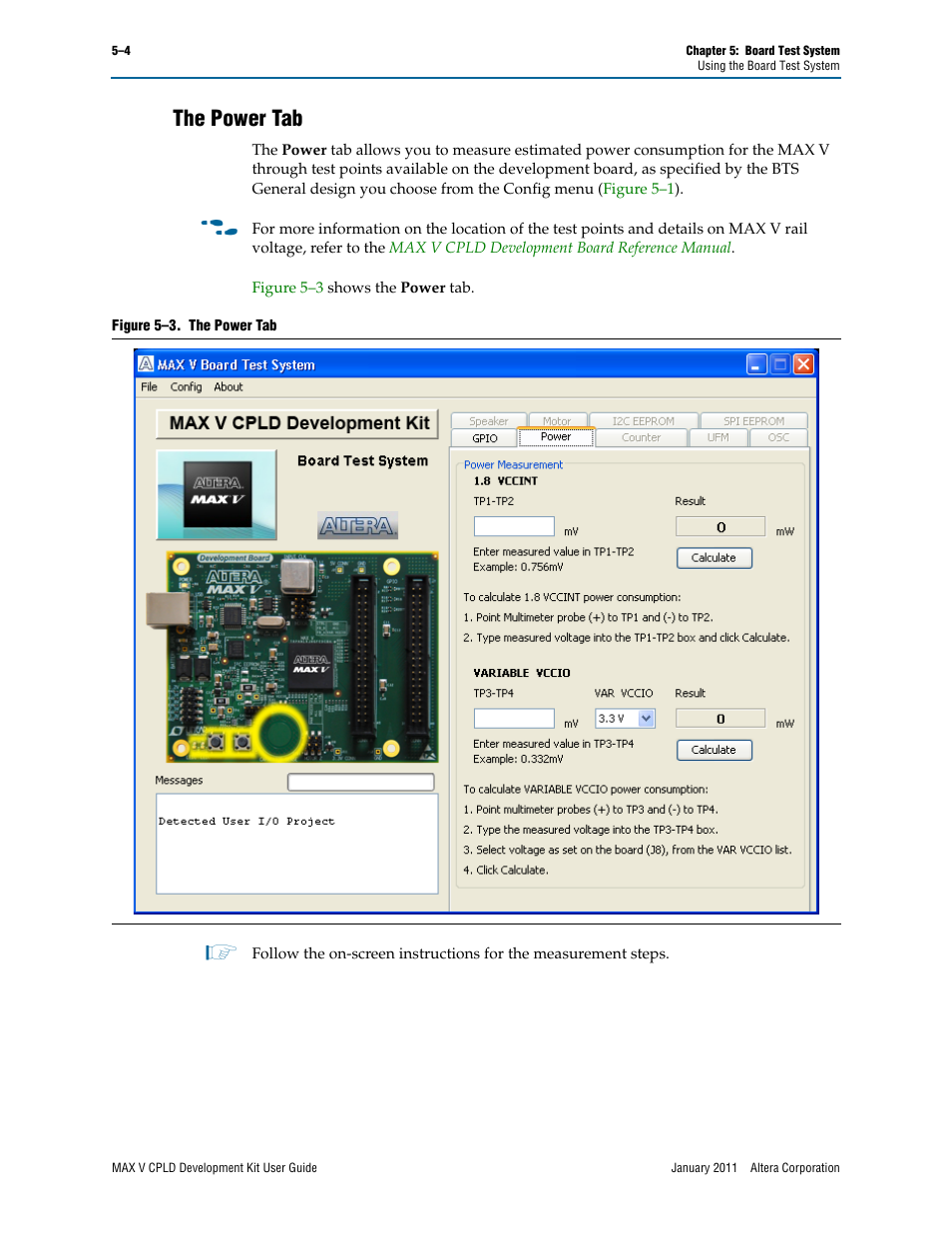Open the I2C EEPROM tab
The image size is (952, 1233).
point(643,421)
